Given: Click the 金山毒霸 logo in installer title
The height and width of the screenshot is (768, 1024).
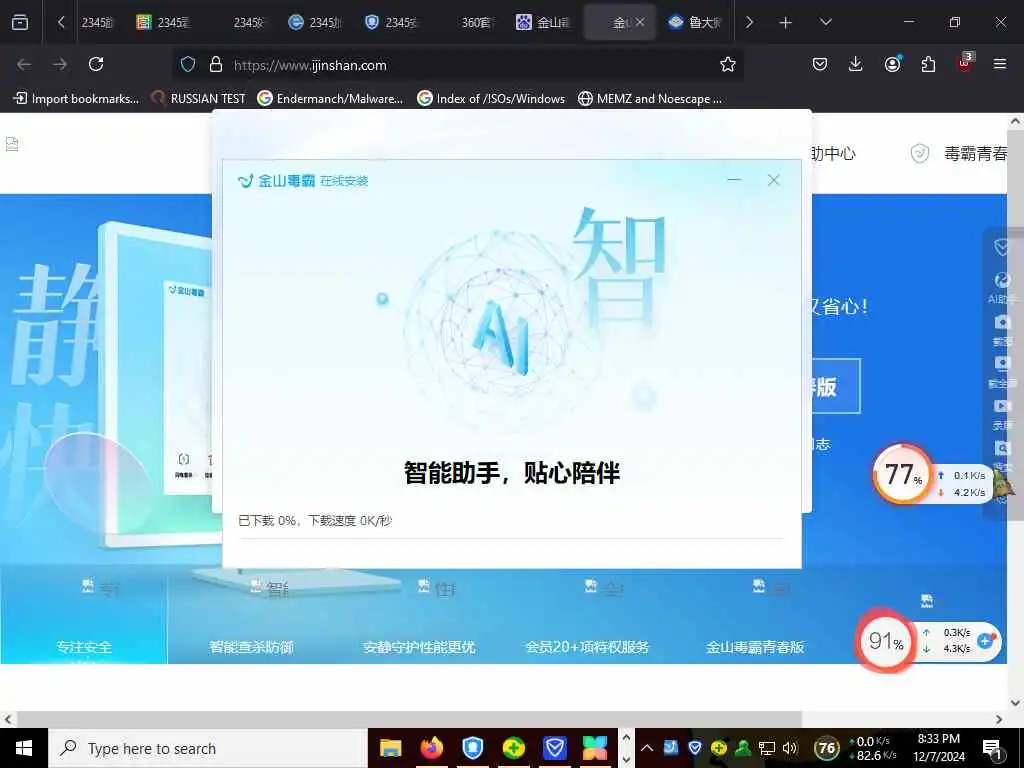Looking at the screenshot, I should 276,181.
